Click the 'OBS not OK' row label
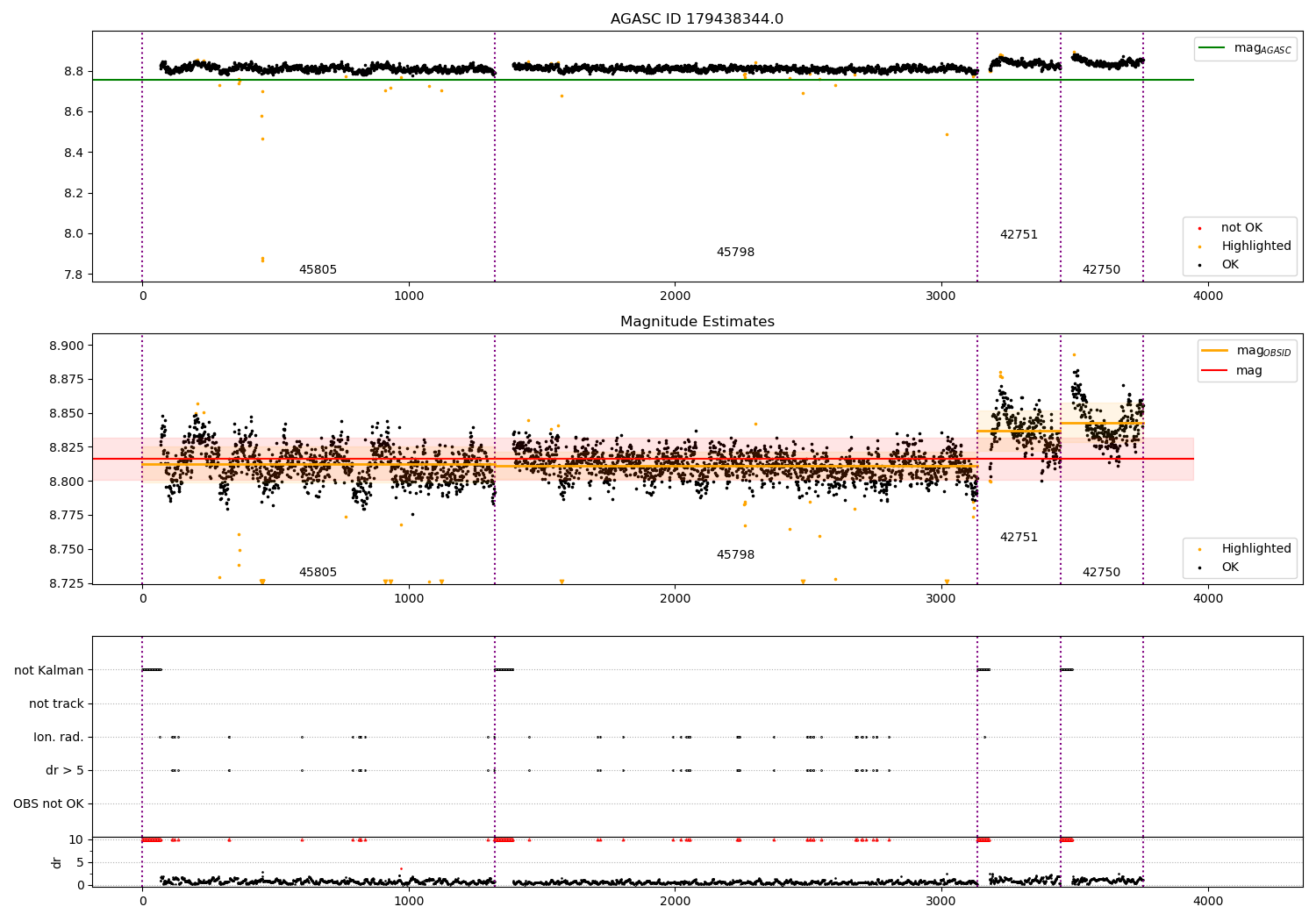The width and height of the screenshot is (1316, 921). (x=49, y=804)
